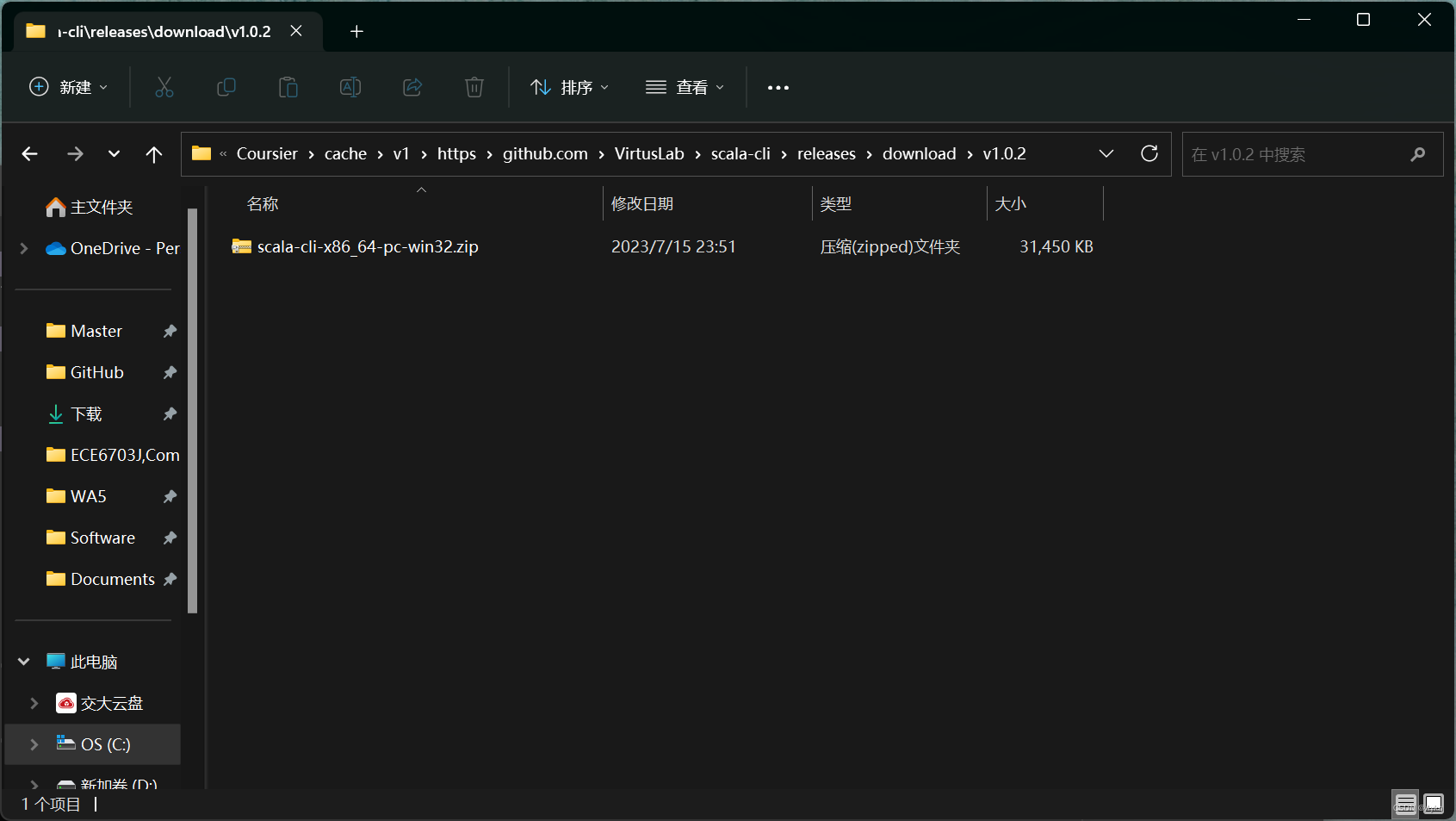Viewport: 1456px width, 821px height.
Task: Switch to large icons view in the status bar
Action: click(x=1432, y=804)
